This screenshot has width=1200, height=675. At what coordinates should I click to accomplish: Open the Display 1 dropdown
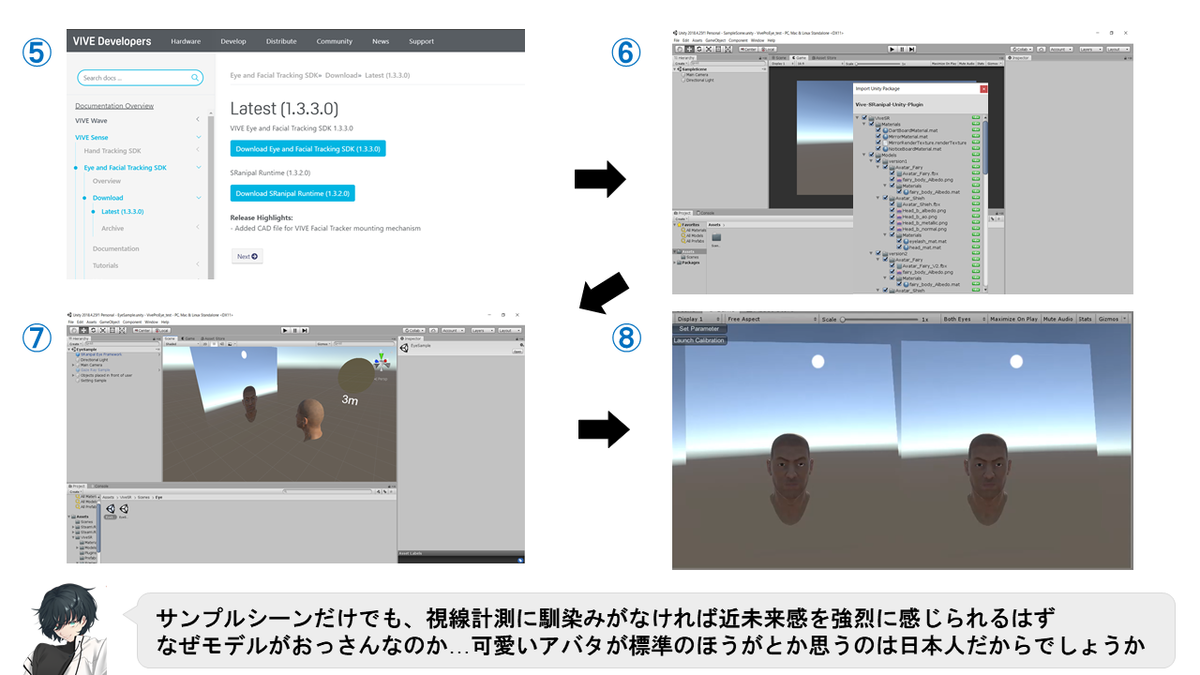[698, 319]
